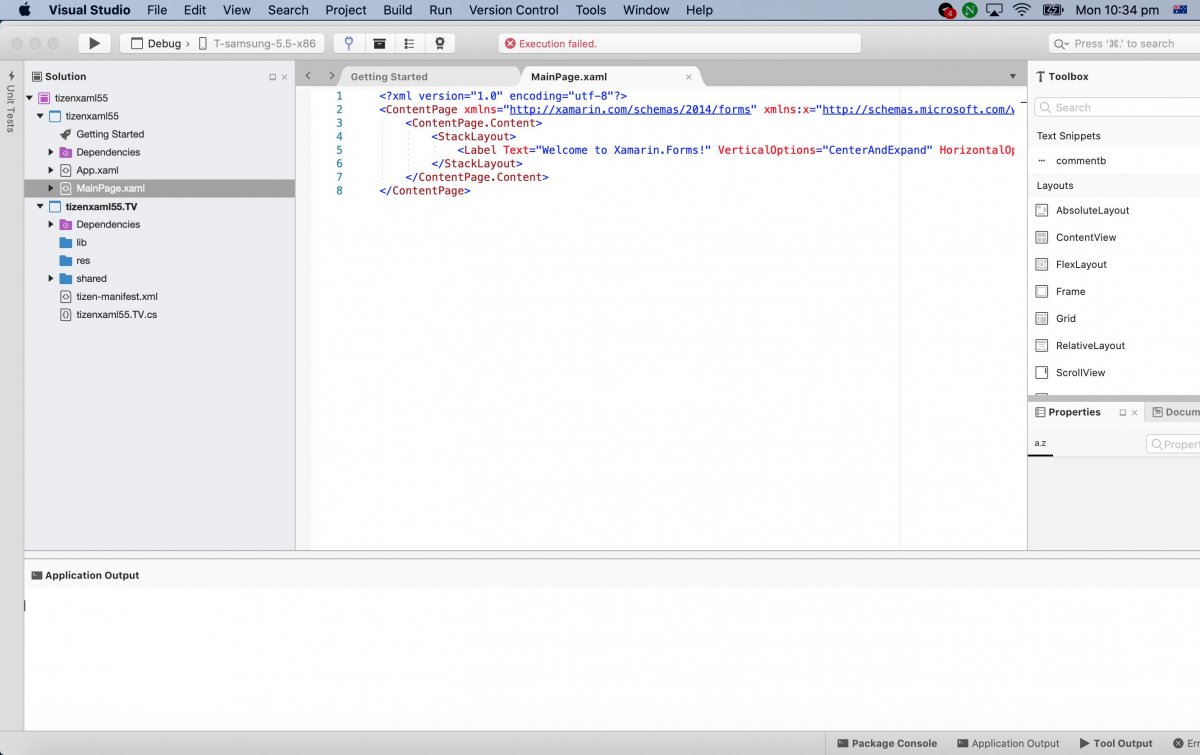Open tizen-manifest.xml in solution tree

coord(116,297)
